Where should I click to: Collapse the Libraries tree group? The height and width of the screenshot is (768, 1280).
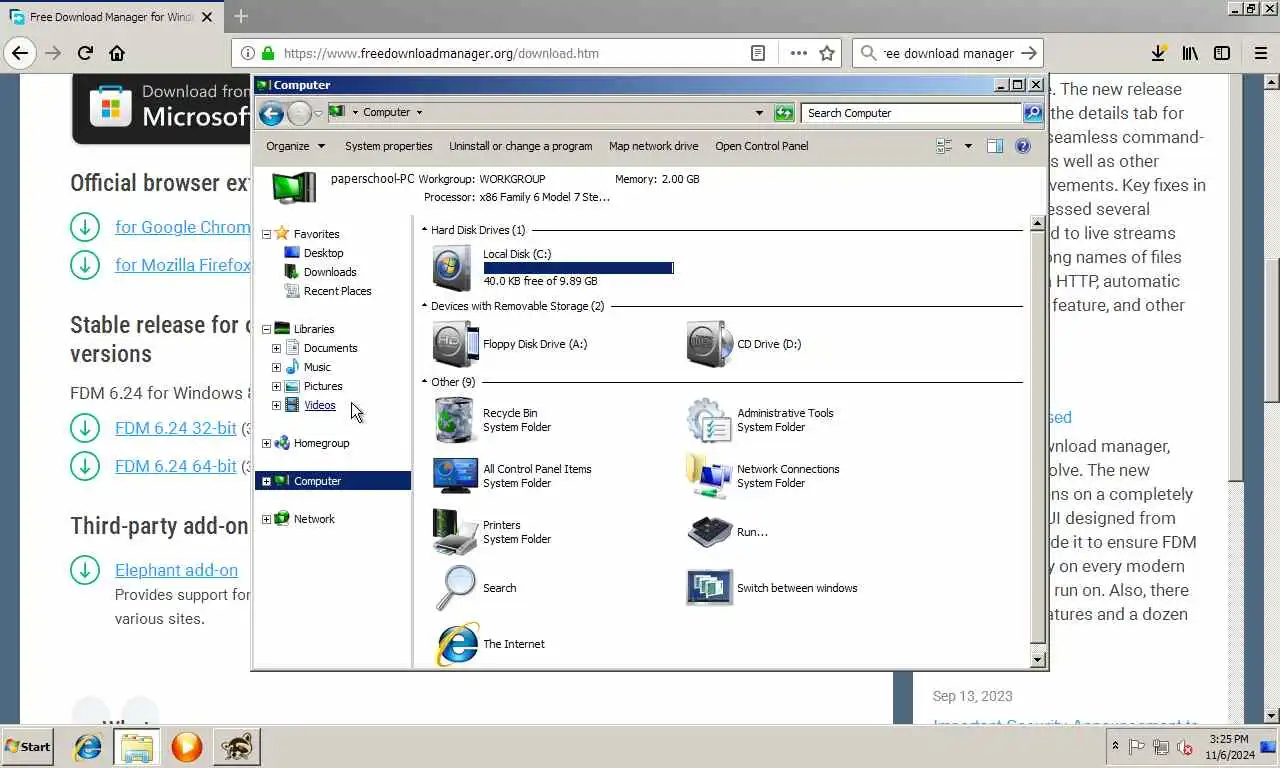[266, 329]
